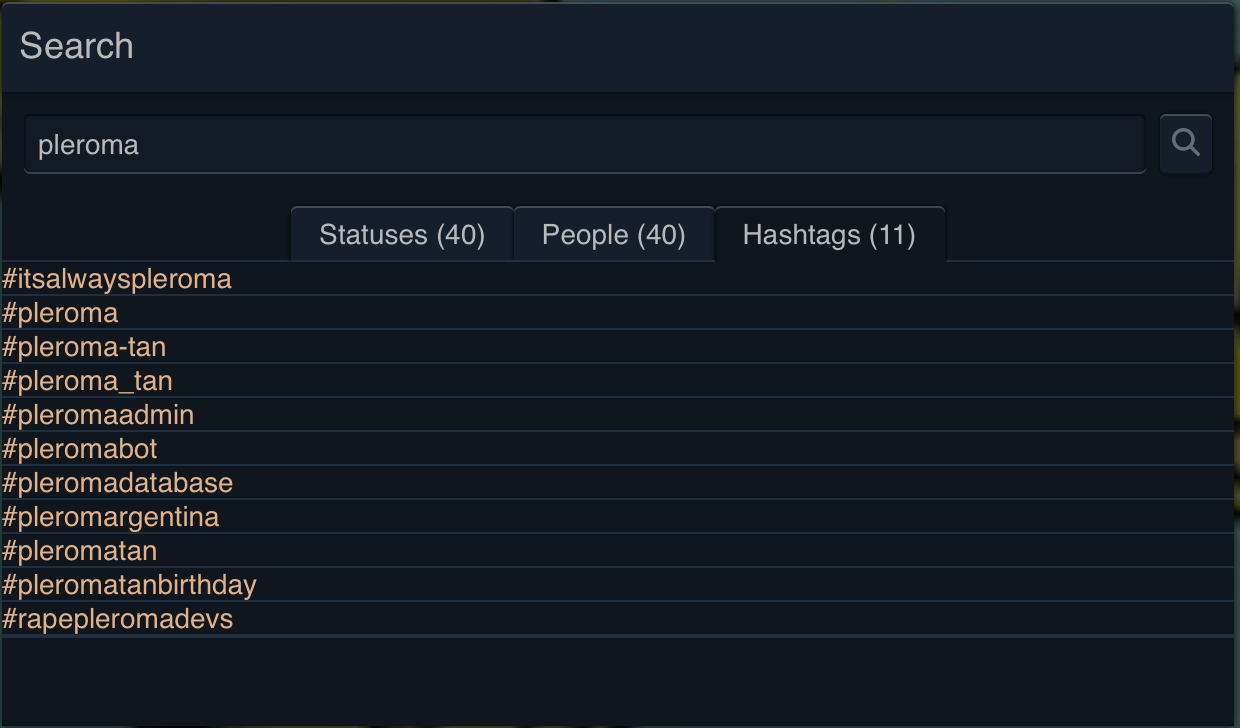Select the #pleromatan hashtag result
Image resolution: width=1240 pixels, height=728 pixels.
coord(80,551)
